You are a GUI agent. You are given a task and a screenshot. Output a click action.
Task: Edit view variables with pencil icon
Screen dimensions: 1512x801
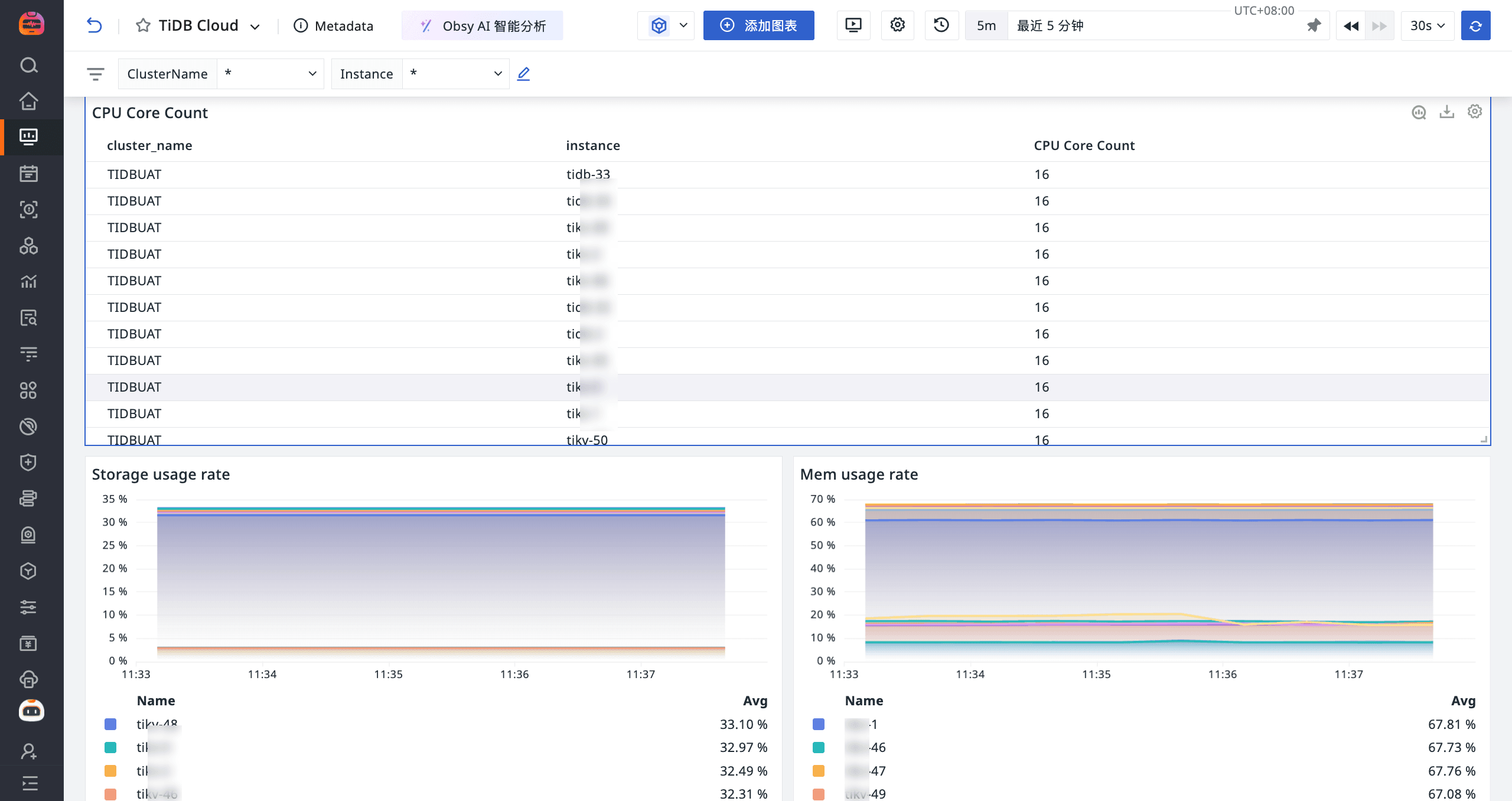(523, 74)
